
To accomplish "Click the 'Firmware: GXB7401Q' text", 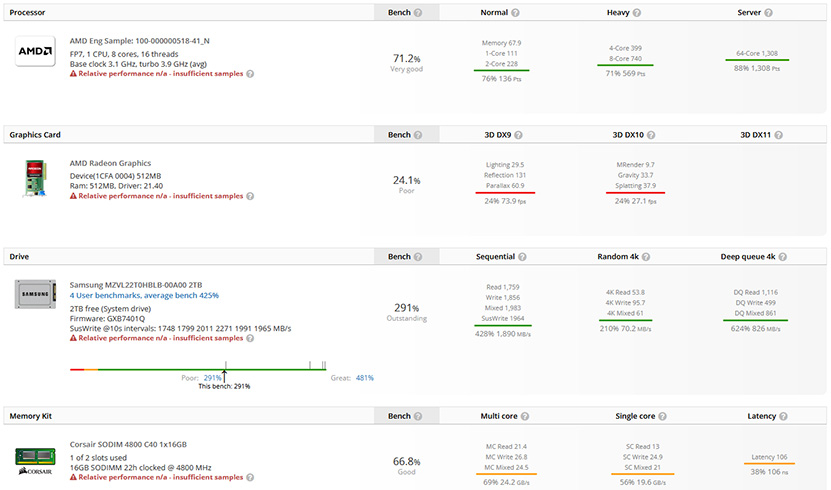I will click(107, 319).
